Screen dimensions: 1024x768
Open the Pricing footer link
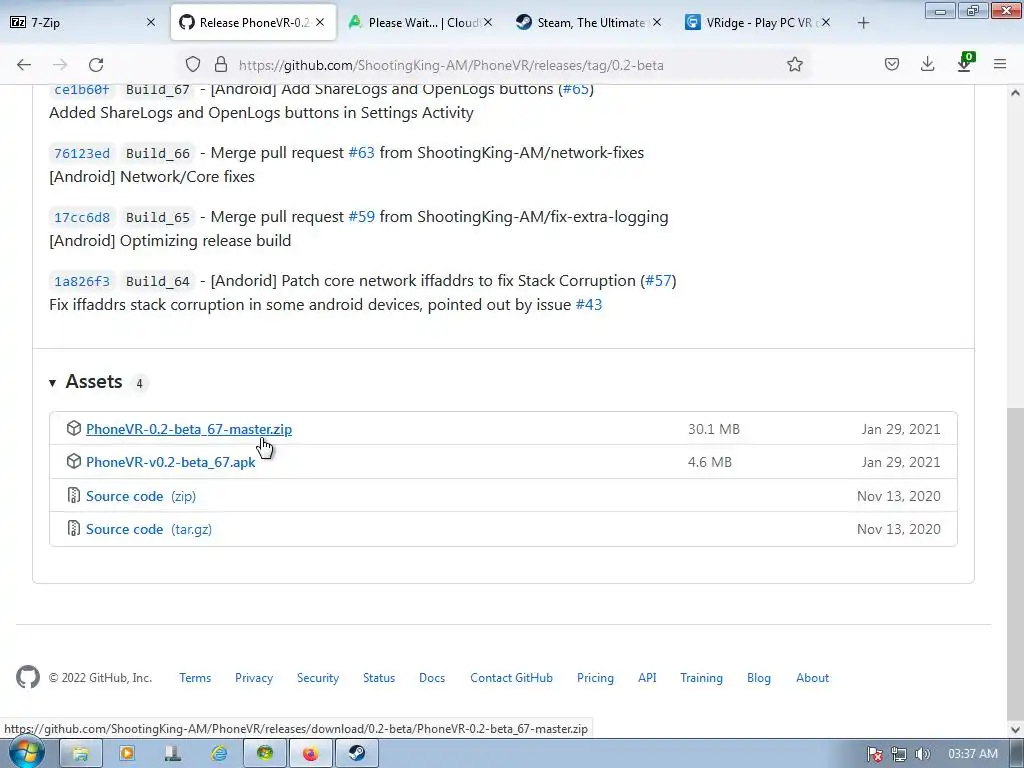[x=595, y=678]
